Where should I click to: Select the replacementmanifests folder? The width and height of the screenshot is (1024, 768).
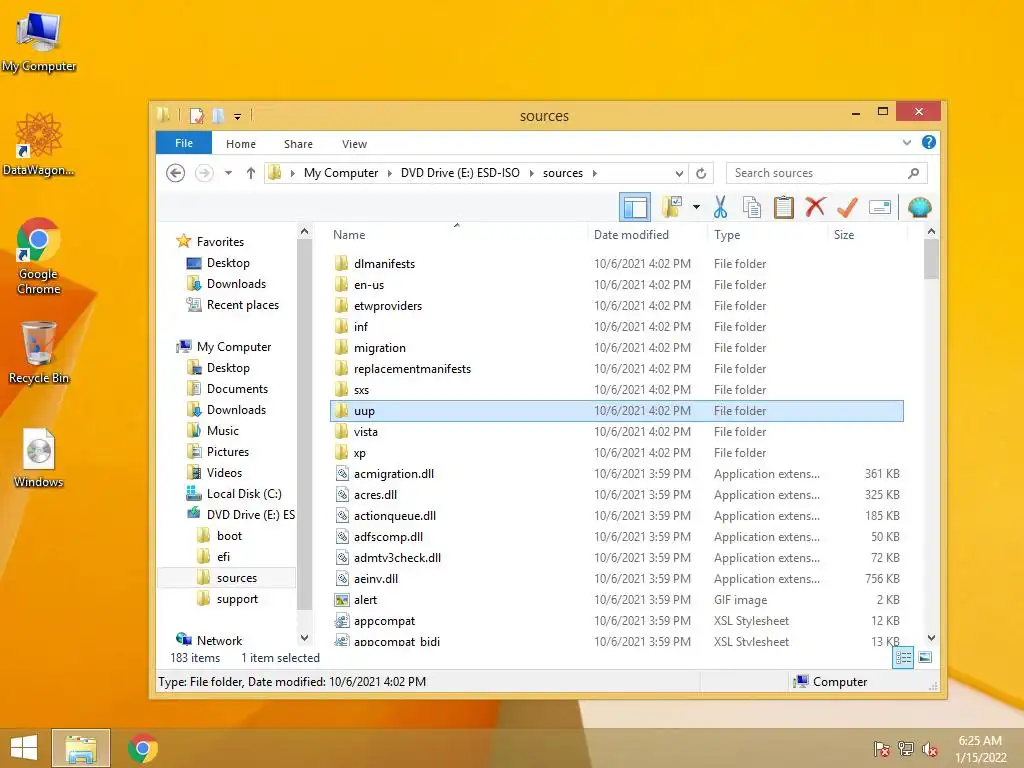tap(412, 369)
